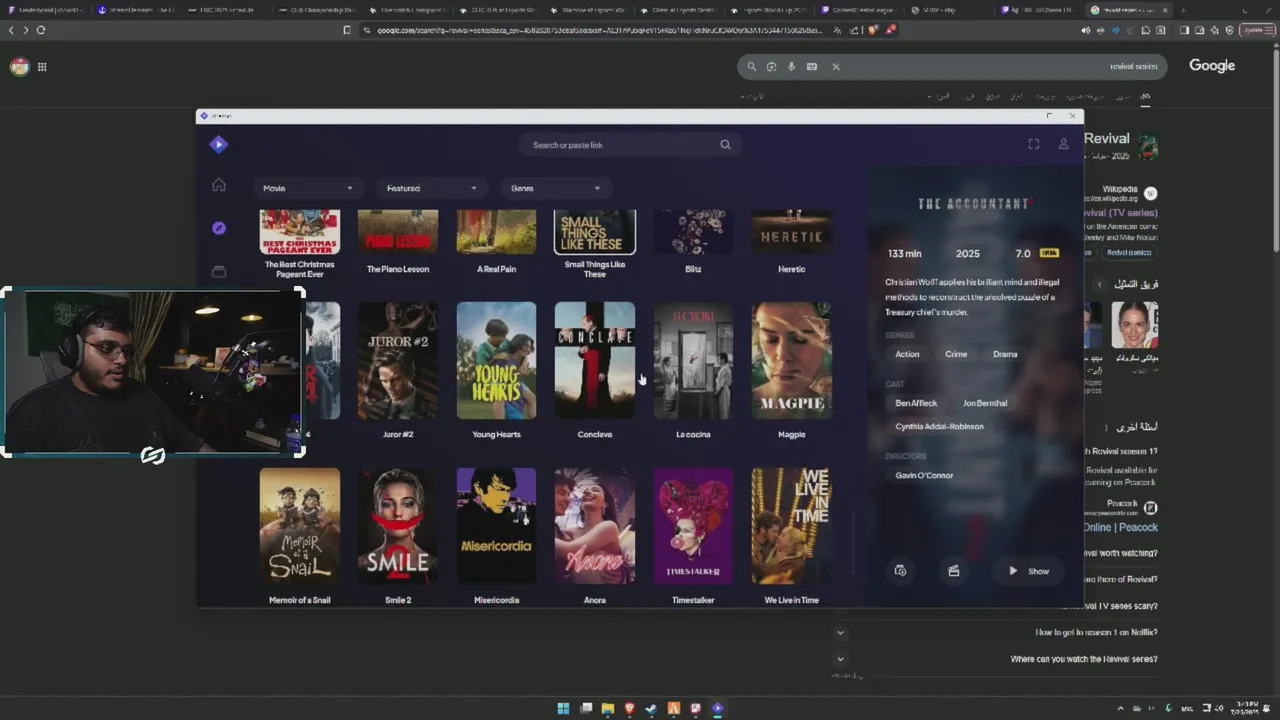This screenshot has height=720, width=1280.
Task: Open the Featured catalog dropdown
Action: coord(432,188)
